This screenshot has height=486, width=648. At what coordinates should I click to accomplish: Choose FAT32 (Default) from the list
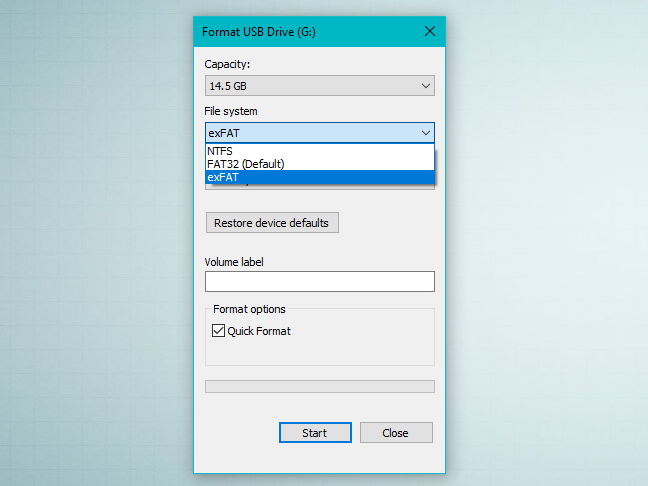(x=319, y=164)
